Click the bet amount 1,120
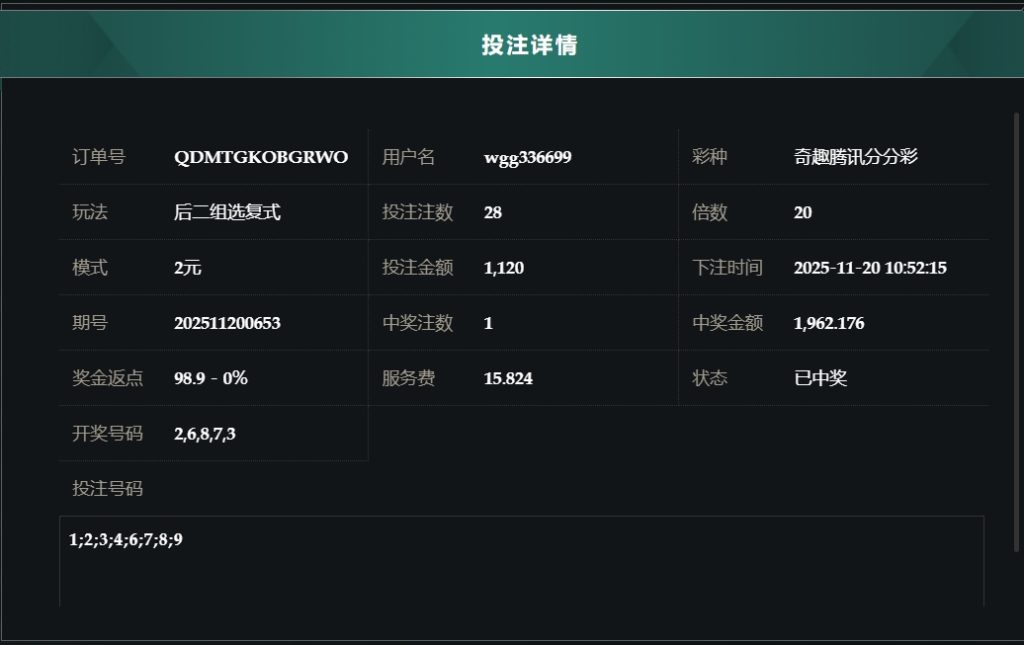Viewport: 1024px width, 645px height. pos(503,268)
